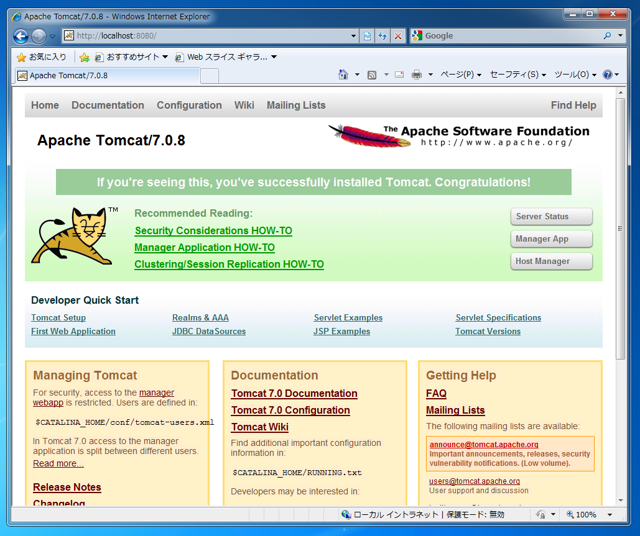Click the Server Status button
Screen dimensions: 640x536
[x=551, y=216]
